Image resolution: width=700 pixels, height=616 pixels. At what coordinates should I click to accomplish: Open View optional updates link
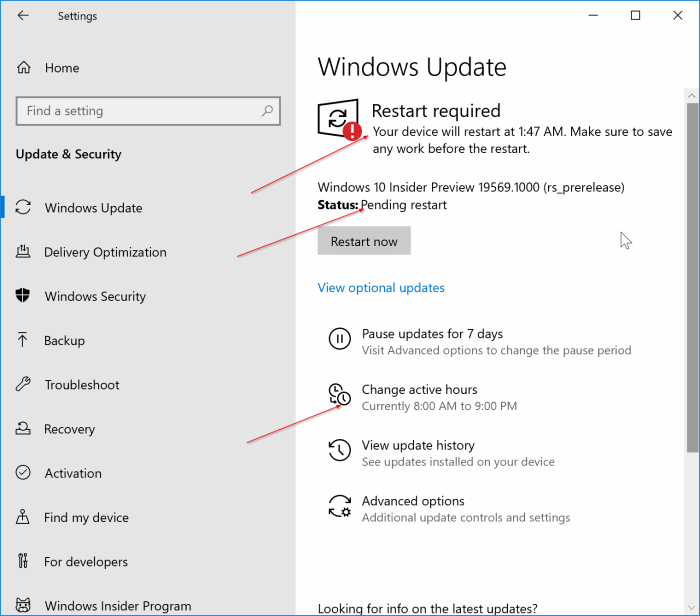pyautogui.click(x=381, y=288)
